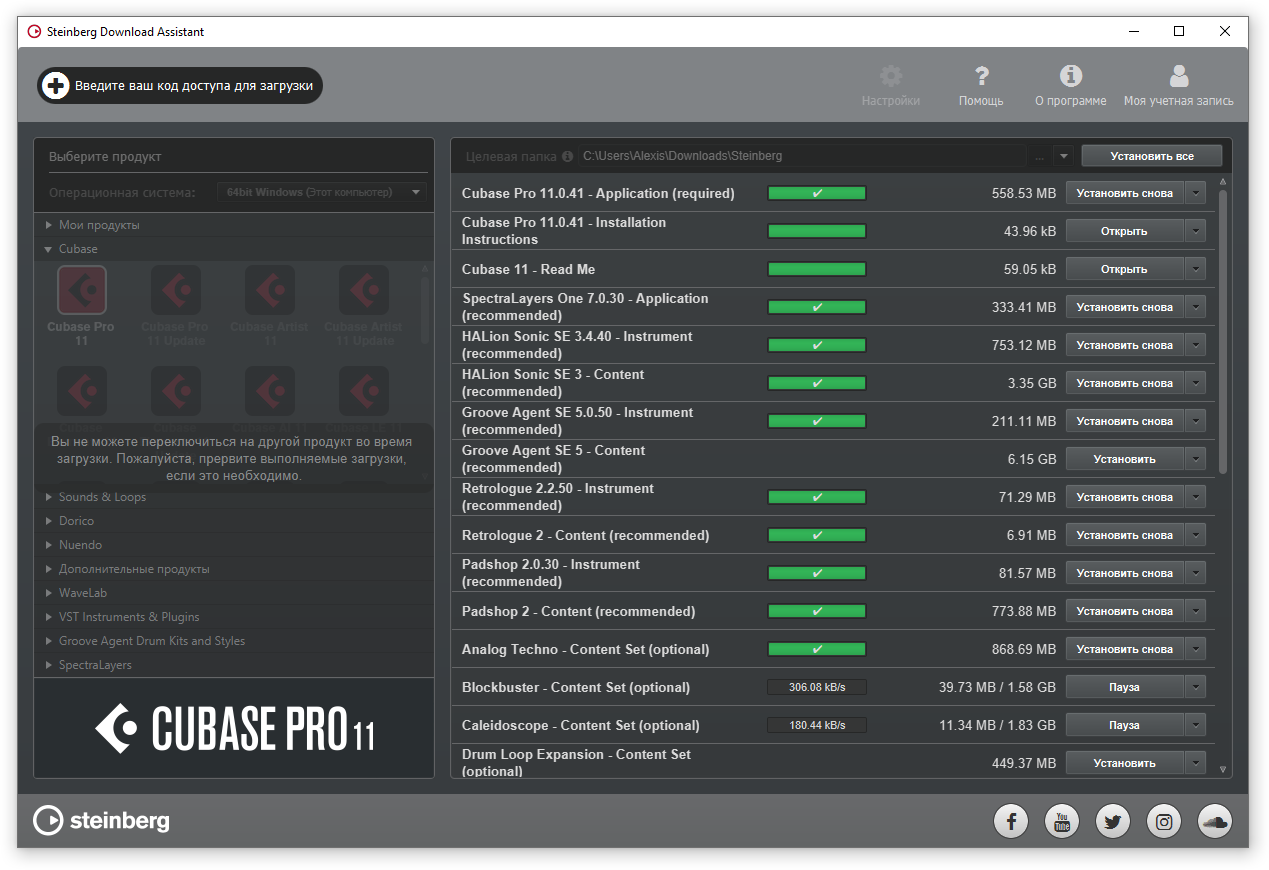1269x870 pixels.
Task: Click Caleidoscope download progress bar
Action: click(817, 725)
